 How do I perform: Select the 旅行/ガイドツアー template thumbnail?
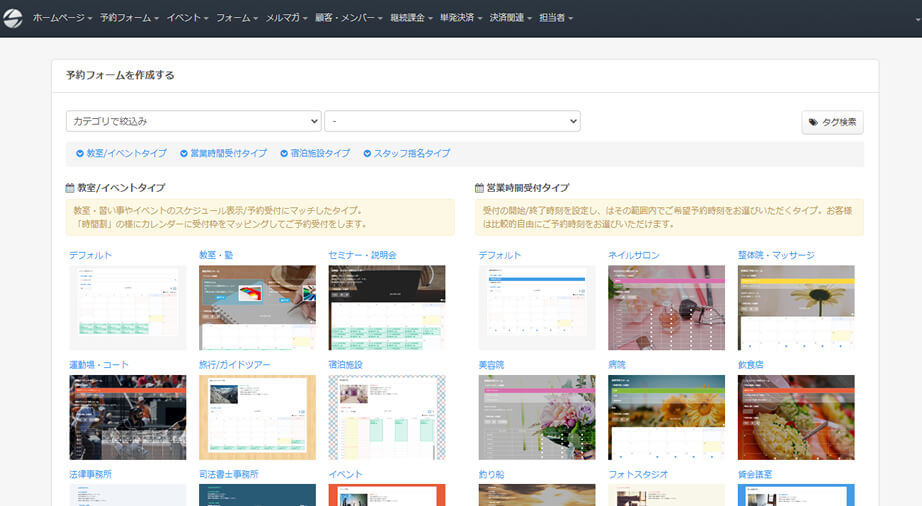(257, 417)
